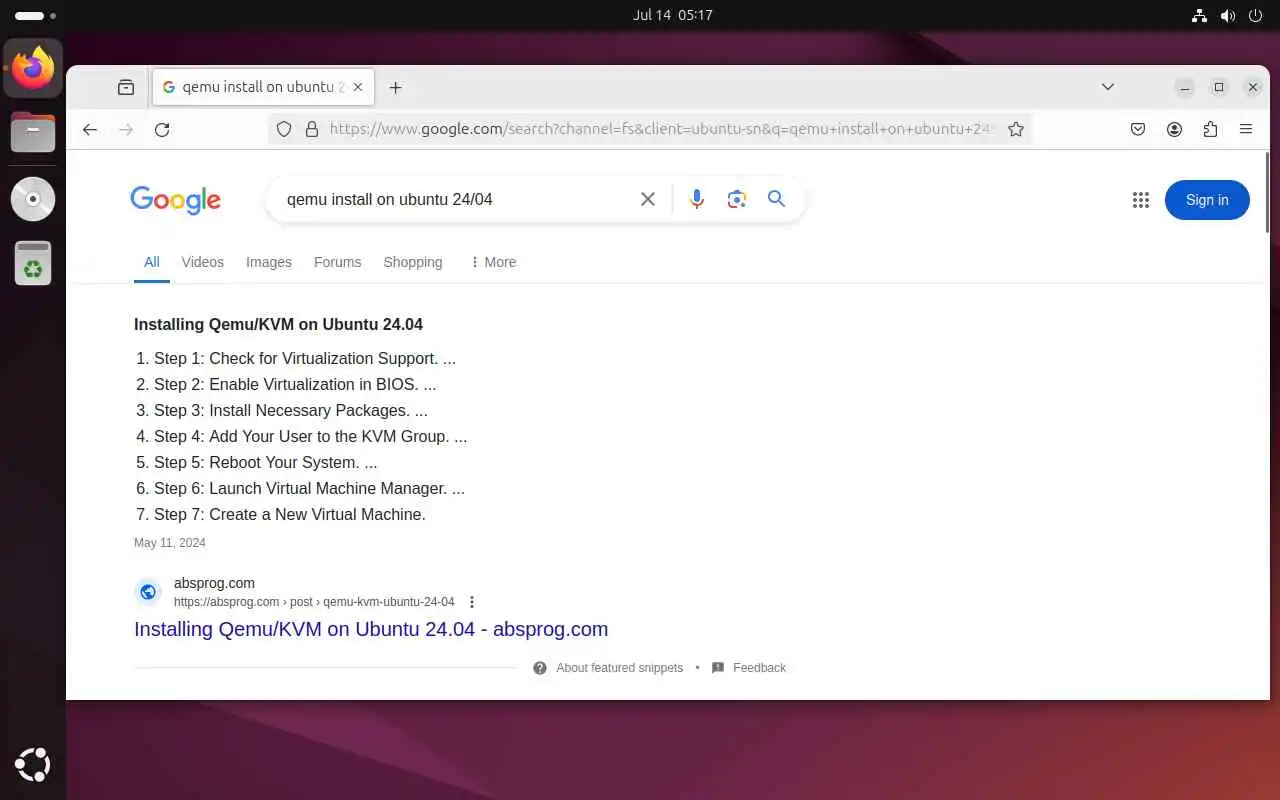Switch to the Shopping tab
The height and width of the screenshot is (800, 1280).
click(x=413, y=262)
